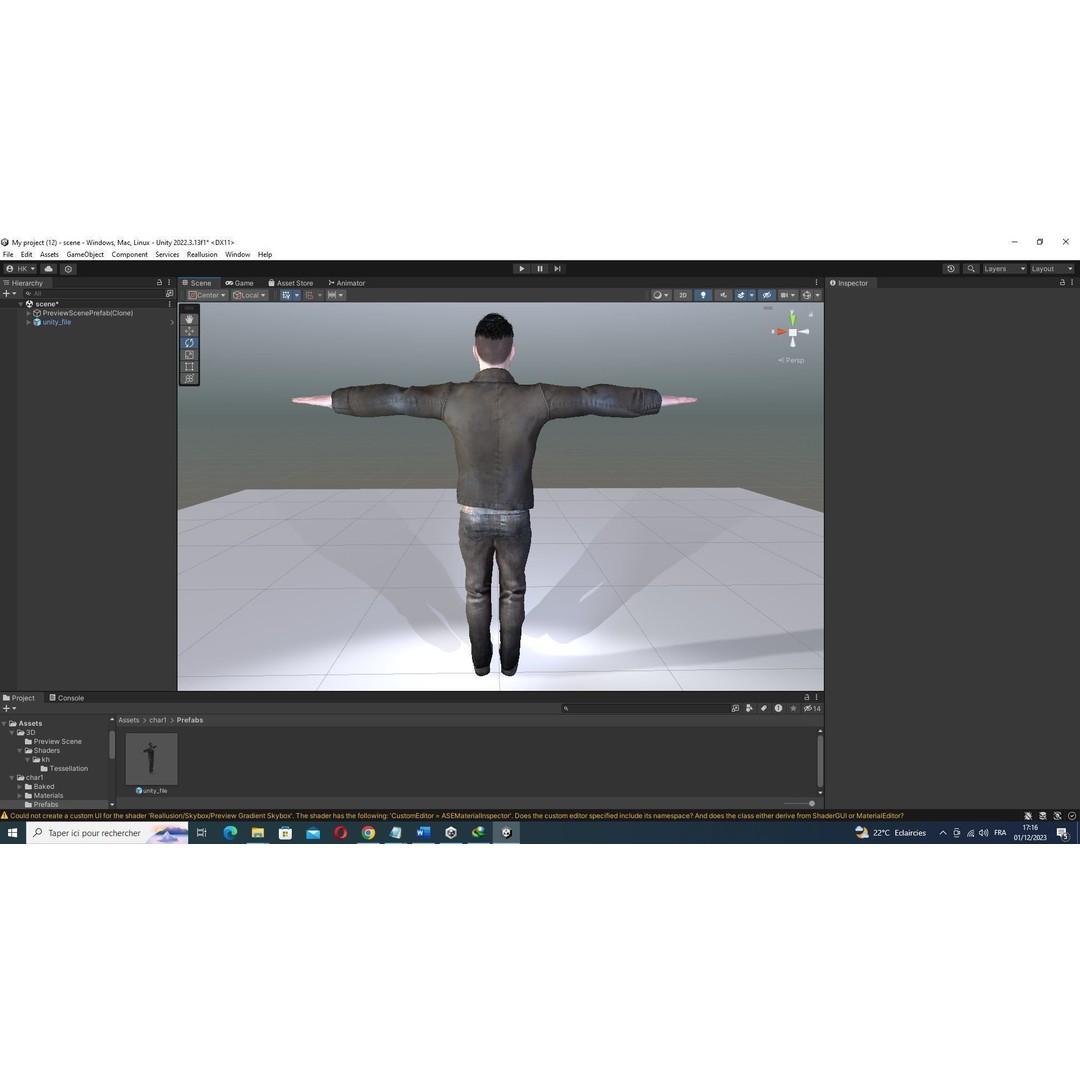Open Unity Hub from the Windows taskbar
The image size is (1080, 1080).
(x=451, y=833)
